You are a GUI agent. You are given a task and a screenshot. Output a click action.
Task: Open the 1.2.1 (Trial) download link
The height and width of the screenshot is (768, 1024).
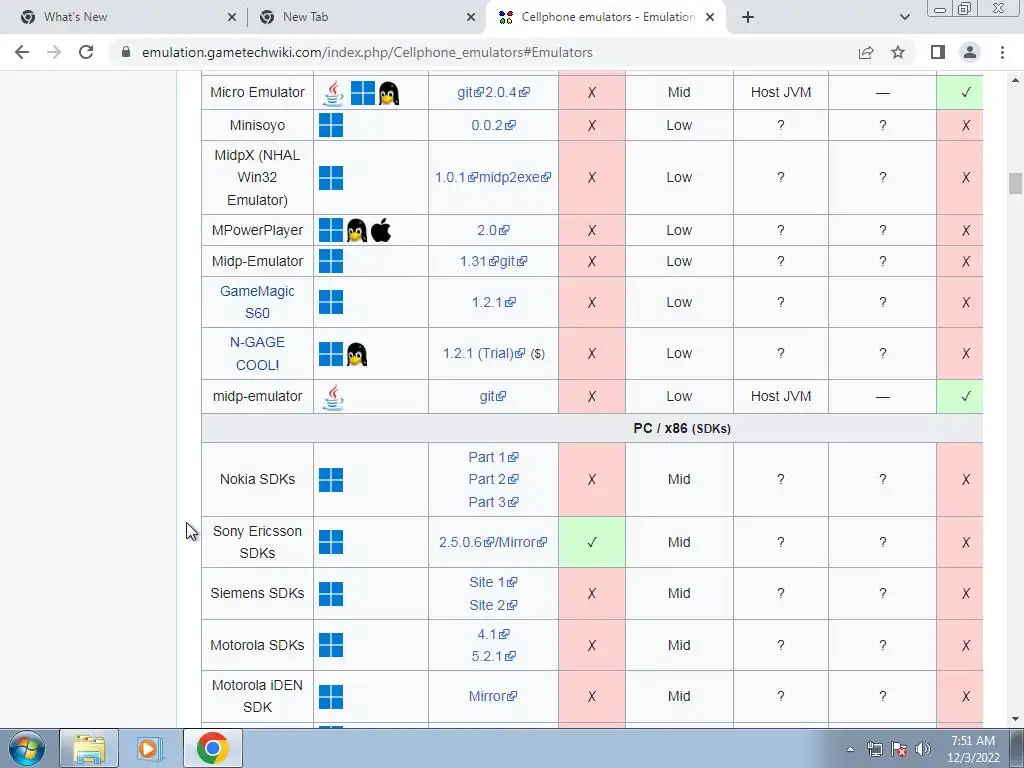pos(484,353)
